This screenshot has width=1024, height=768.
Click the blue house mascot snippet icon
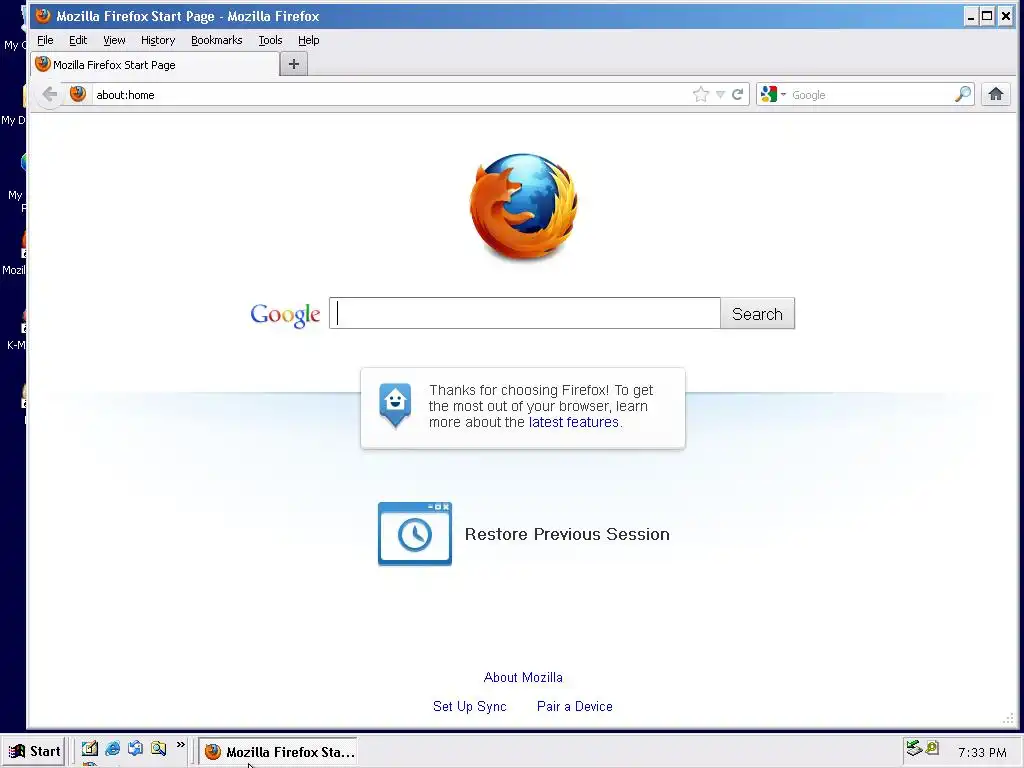pos(395,405)
